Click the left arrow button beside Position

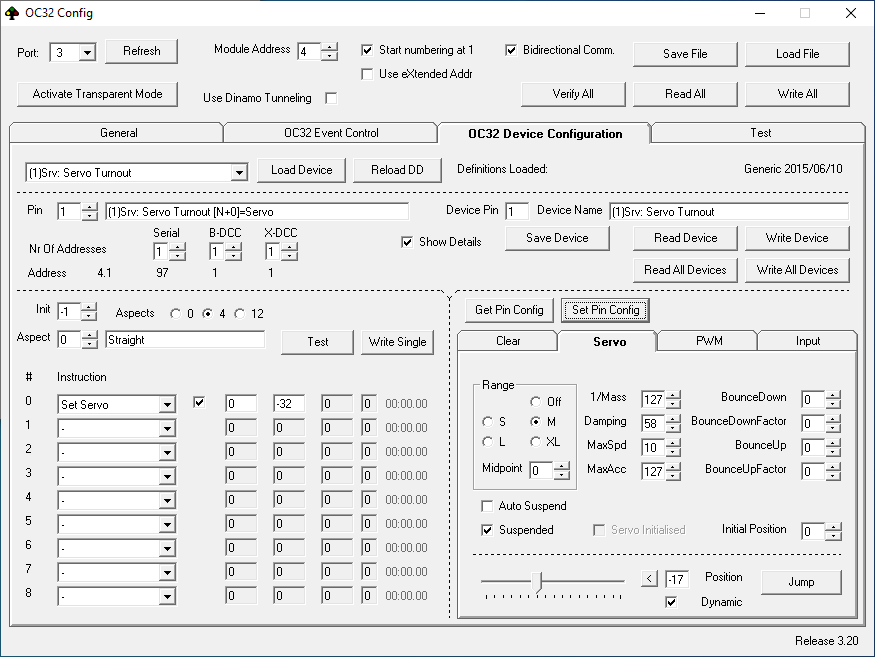coord(650,578)
